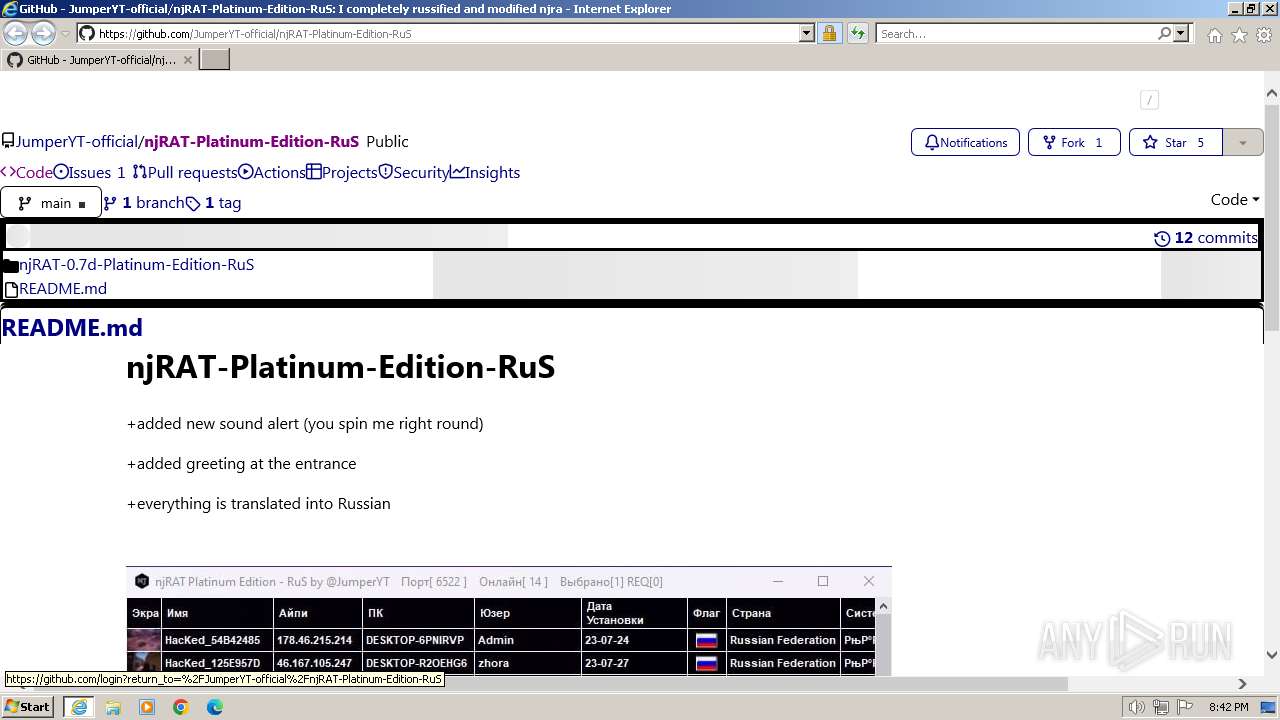
Task: Click the taskbar clock 8:42 PM
Action: pos(1228,707)
